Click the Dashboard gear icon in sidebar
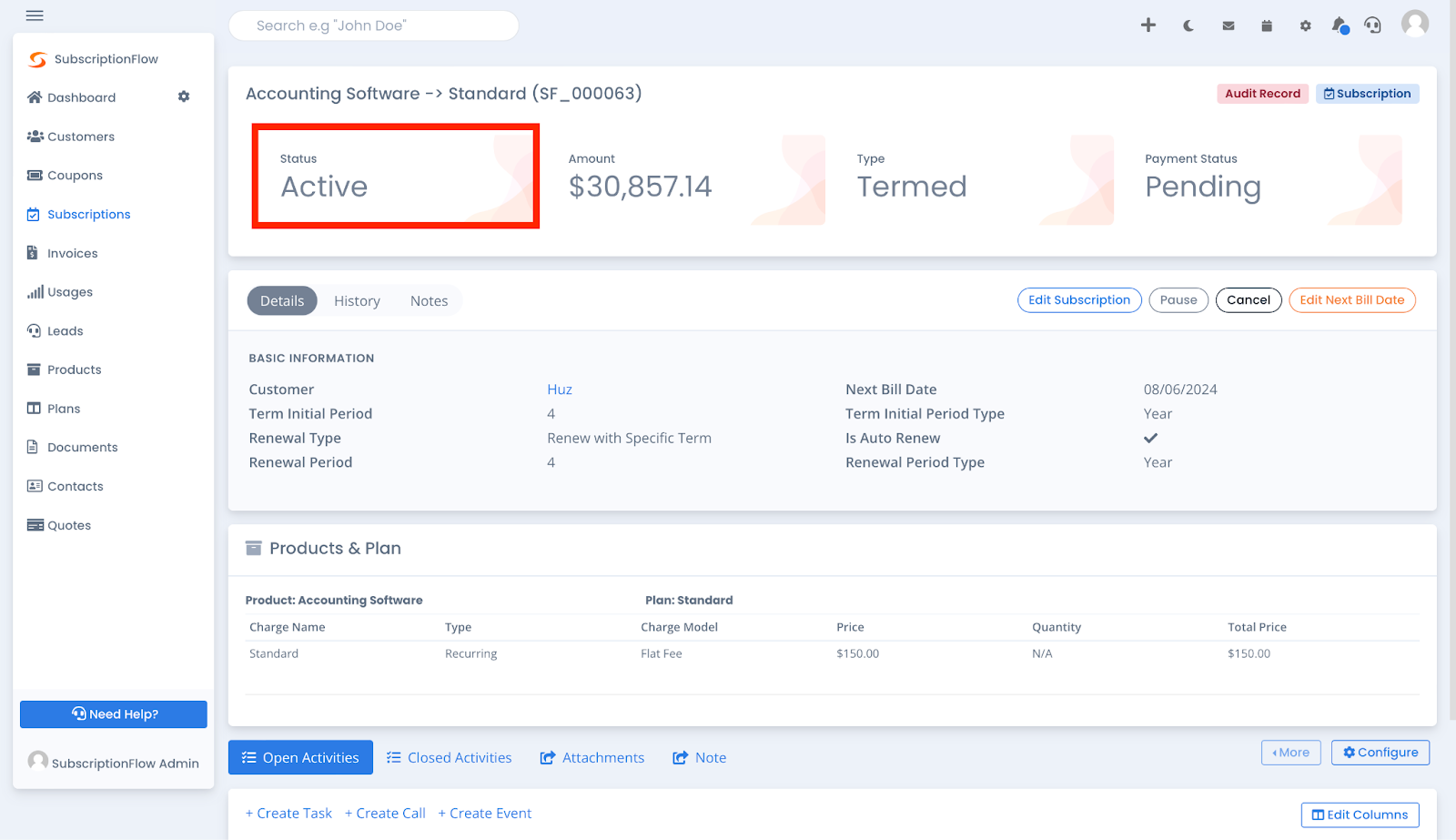Viewport: 1456px width, 840px height. tap(184, 96)
